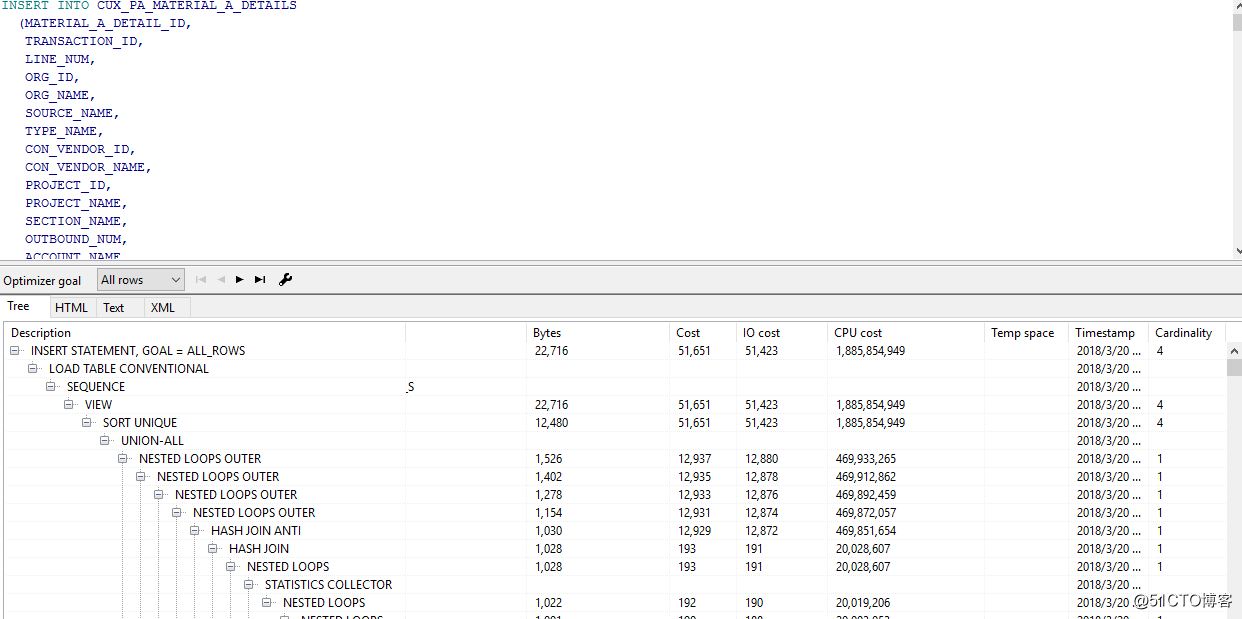Click SECTION_NAME in the SQL editor
The width and height of the screenshot is (1242, 619).
click(x=73, y=221)
